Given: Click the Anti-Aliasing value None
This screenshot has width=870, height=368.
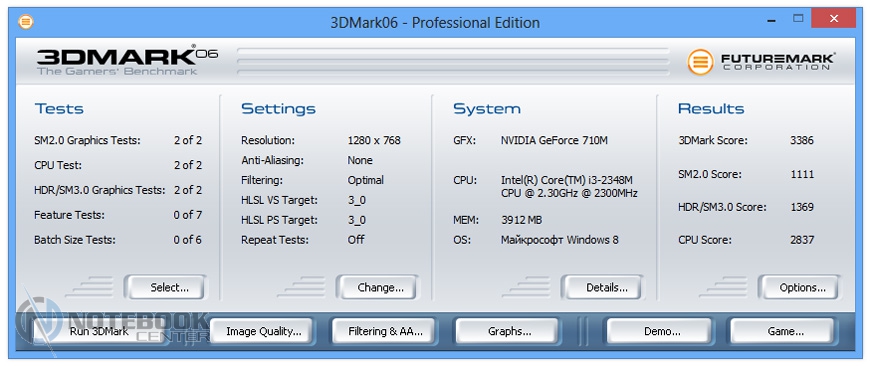Looking at the screenshot, I should [x=360, y=160].
